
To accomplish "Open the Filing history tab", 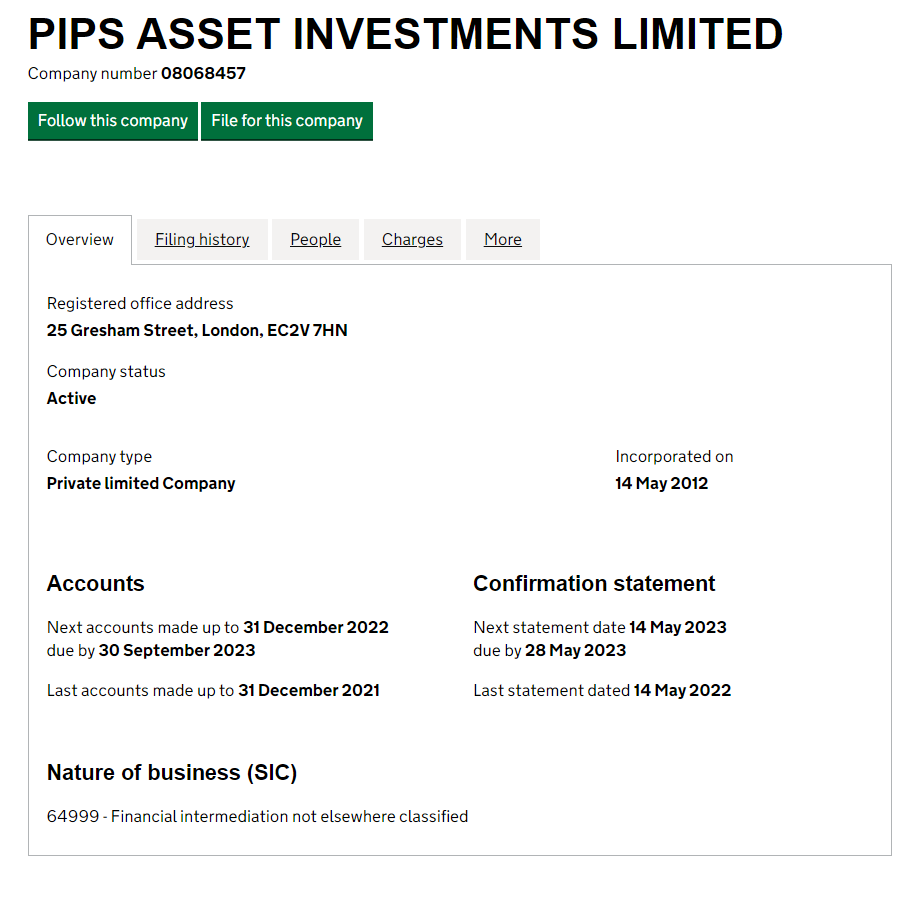I will 202,240.
